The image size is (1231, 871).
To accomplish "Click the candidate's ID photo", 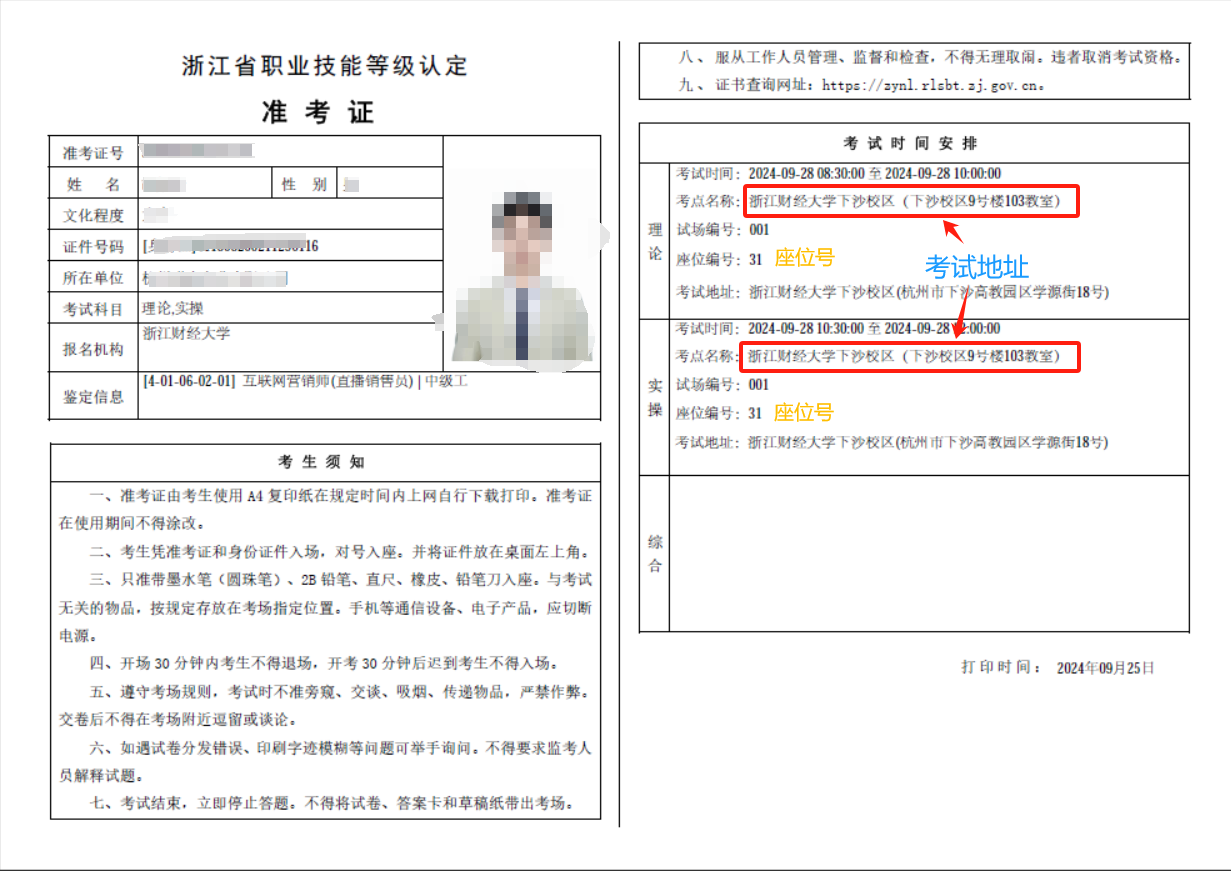I will (520, 277).
